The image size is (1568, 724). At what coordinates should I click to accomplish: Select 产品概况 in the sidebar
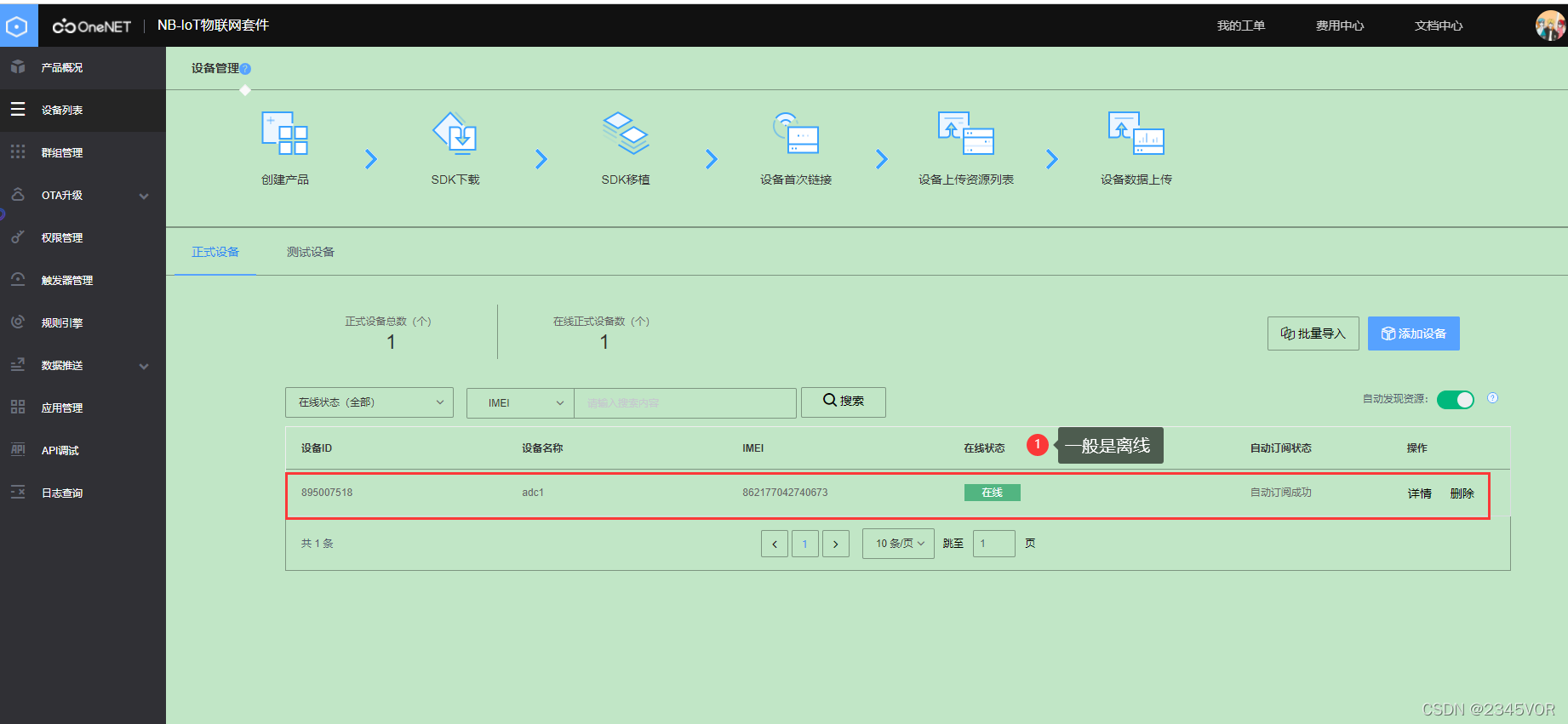click(x=83, y=67)
